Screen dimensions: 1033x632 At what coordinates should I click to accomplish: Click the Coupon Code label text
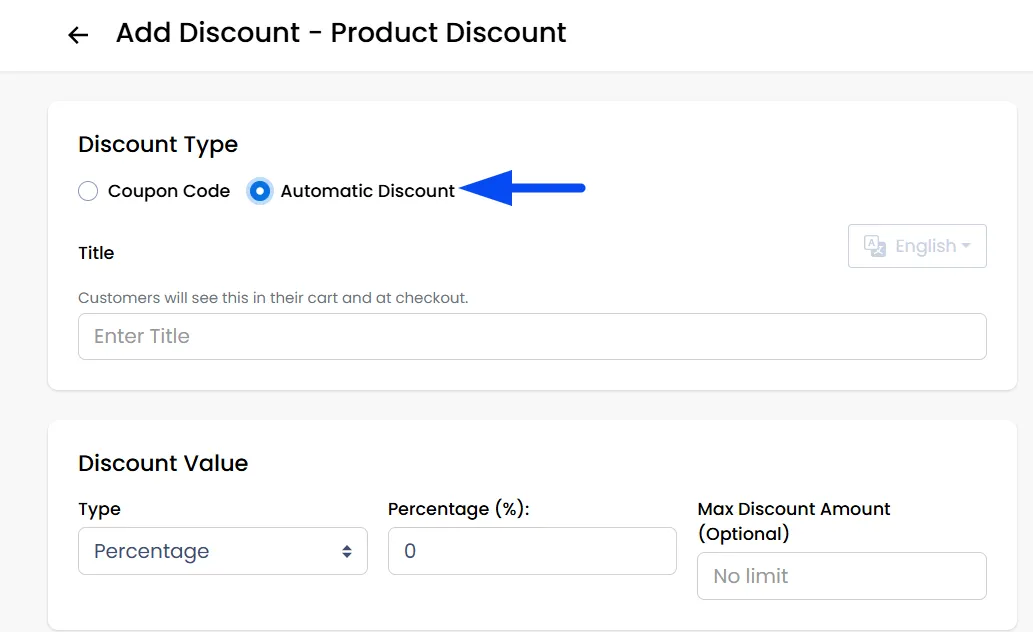click(x=169, y=191)
